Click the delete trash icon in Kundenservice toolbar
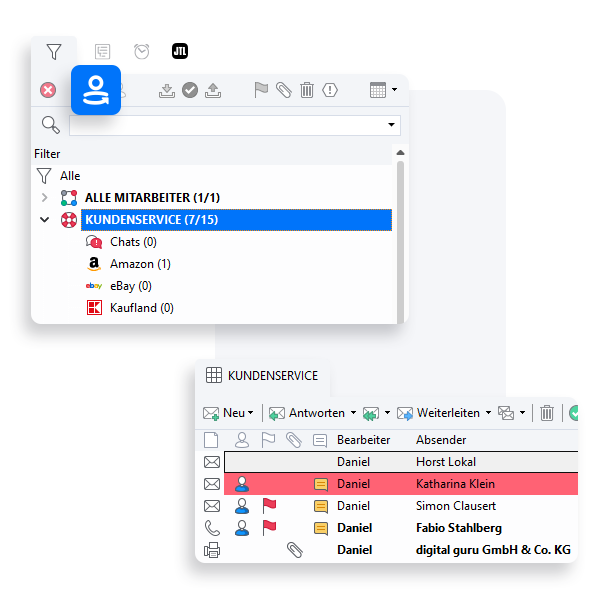 click(x=547, y=413)
